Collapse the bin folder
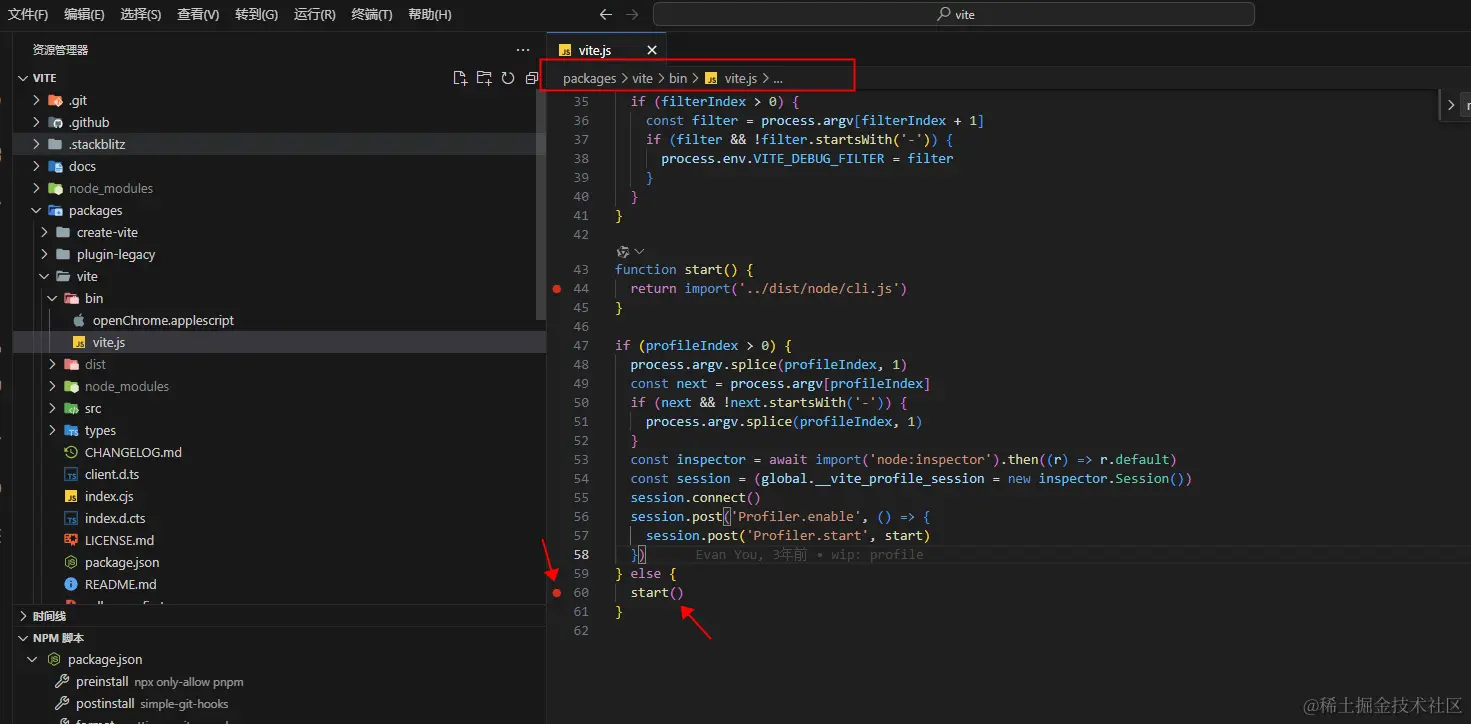Image resolution: width=1471 pixels, height=724 pixels. (x=53, y=299)
